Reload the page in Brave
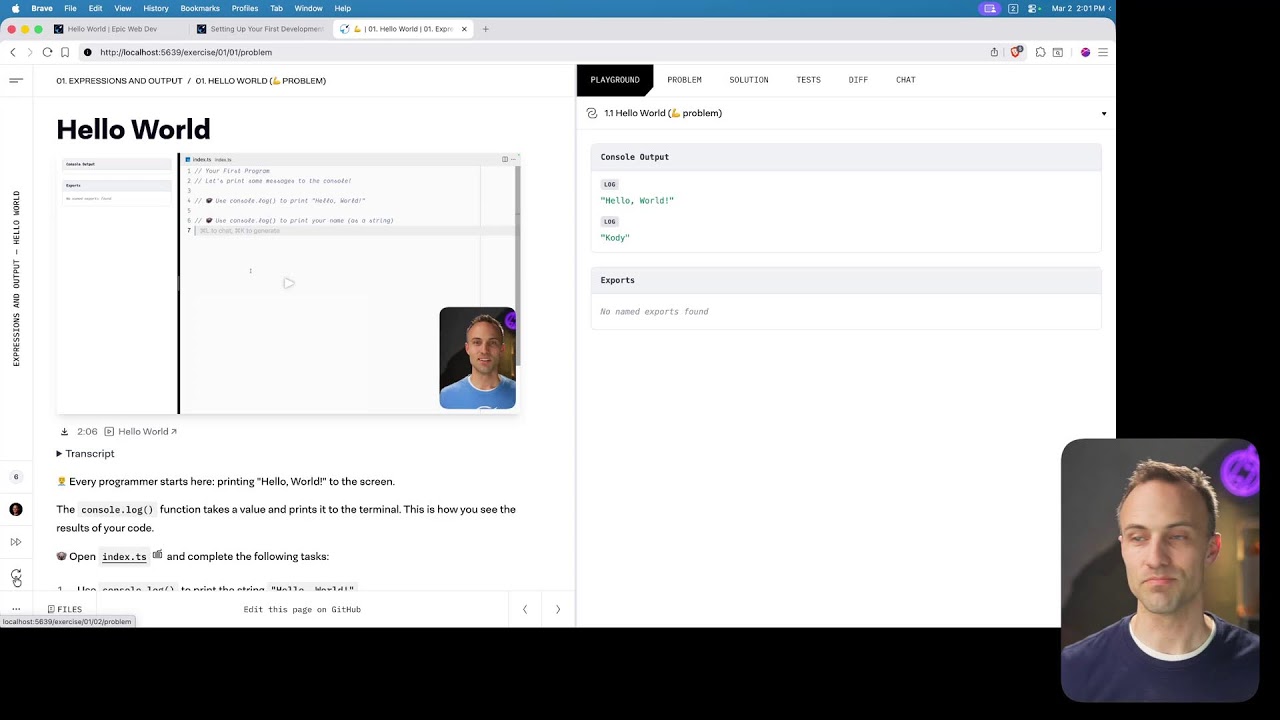The image size is (1280, 720). 47,52
